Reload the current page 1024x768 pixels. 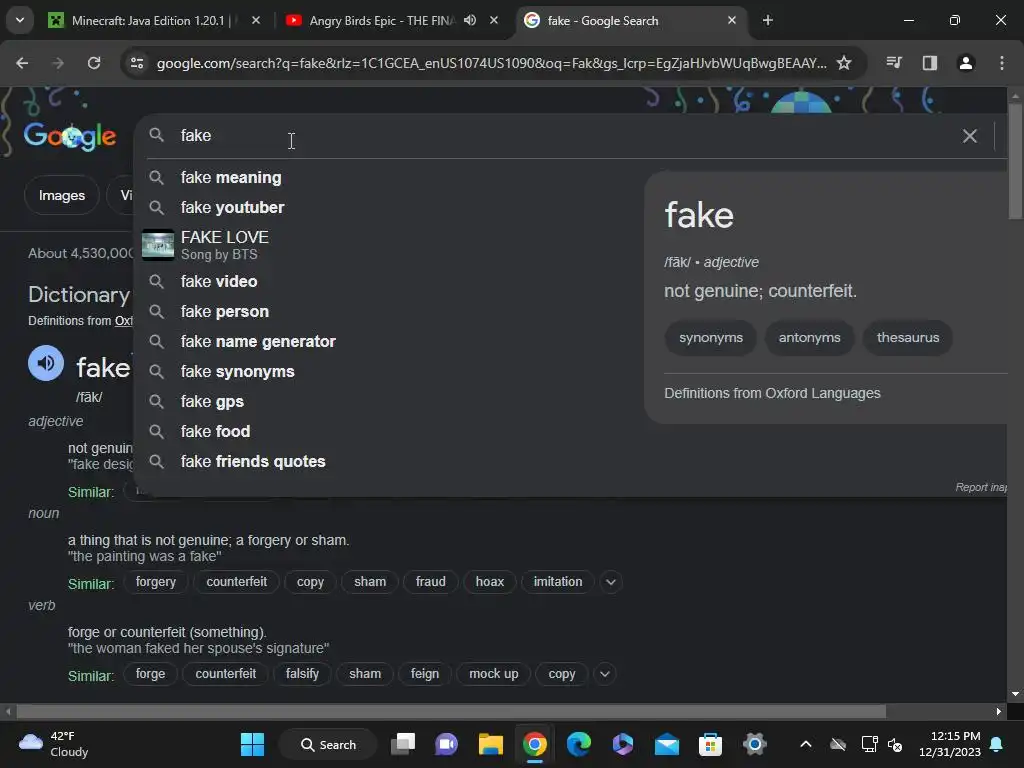tap(94, 63)
